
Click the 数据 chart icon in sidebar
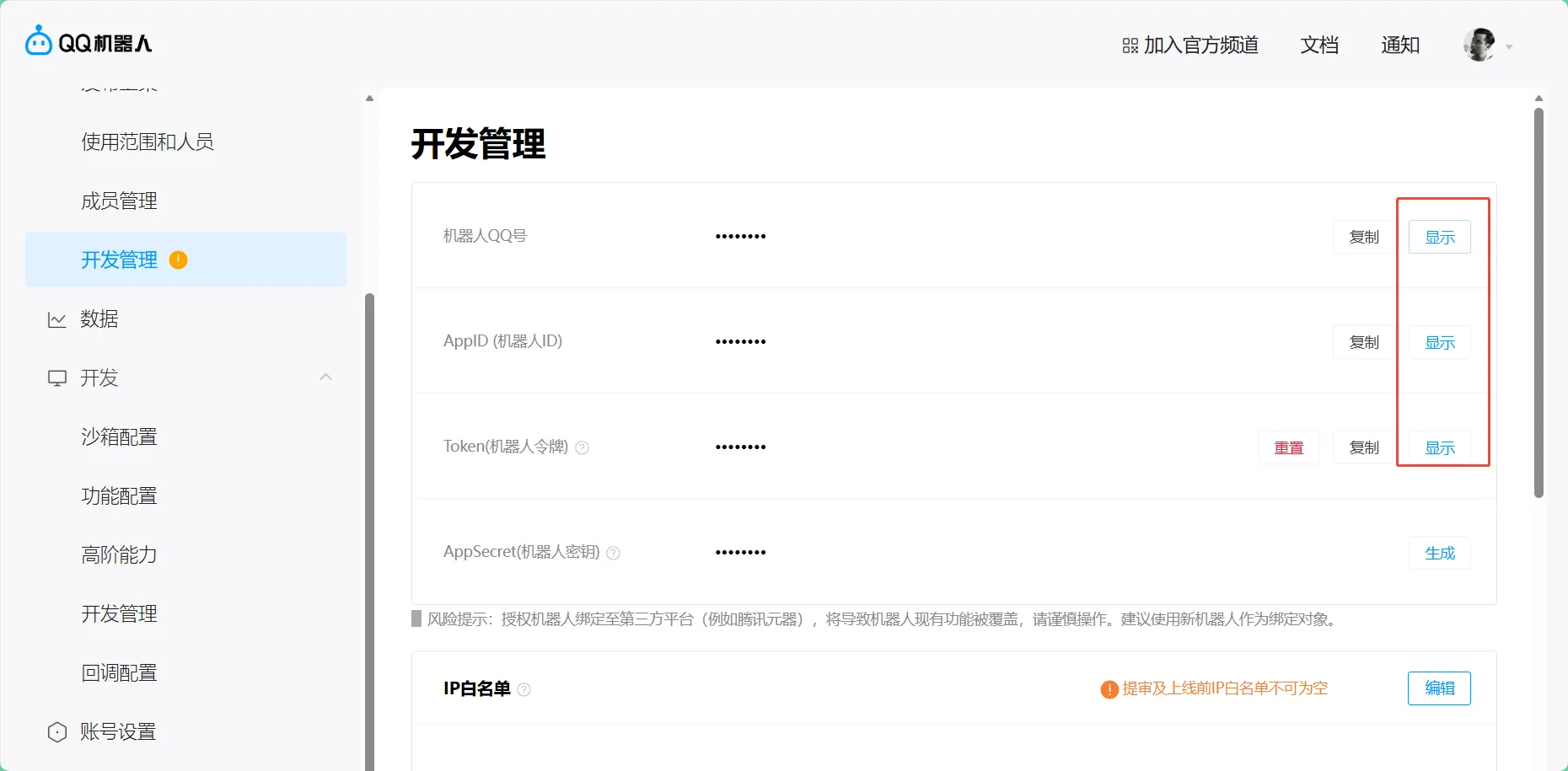point(57,319)
